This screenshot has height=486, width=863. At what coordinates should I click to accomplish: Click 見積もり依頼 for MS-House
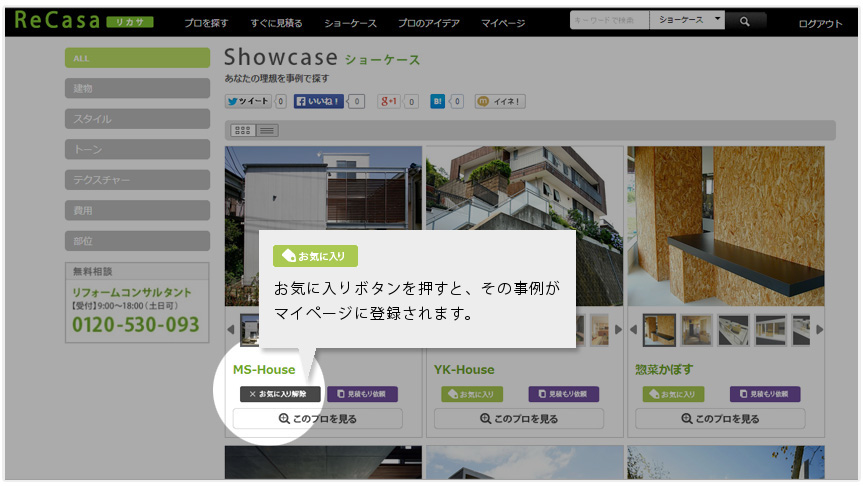[362, 394]
